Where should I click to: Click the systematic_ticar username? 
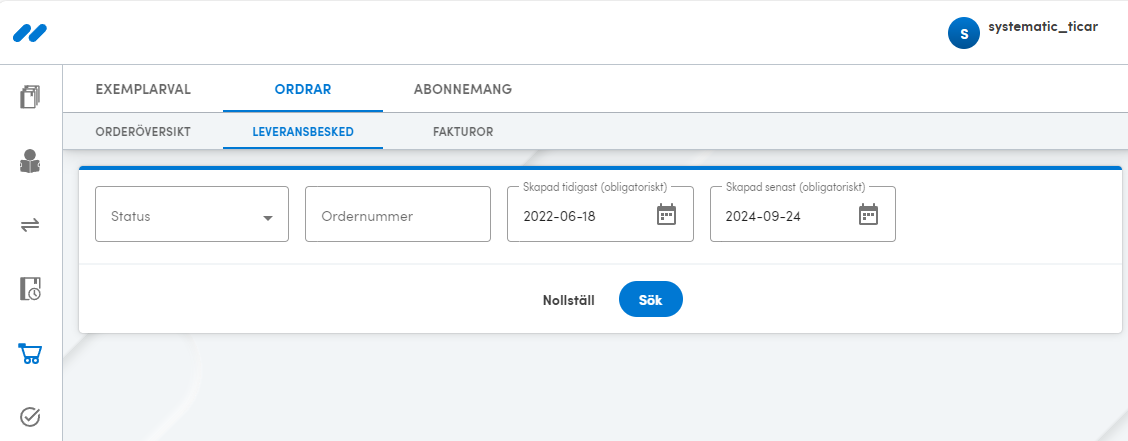pos(1043,27)
